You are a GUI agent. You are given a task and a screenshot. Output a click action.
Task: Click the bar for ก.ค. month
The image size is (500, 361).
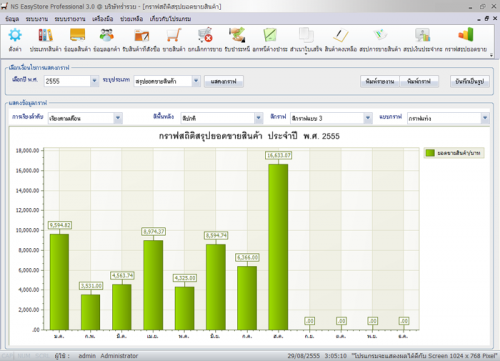click(247, 298)
